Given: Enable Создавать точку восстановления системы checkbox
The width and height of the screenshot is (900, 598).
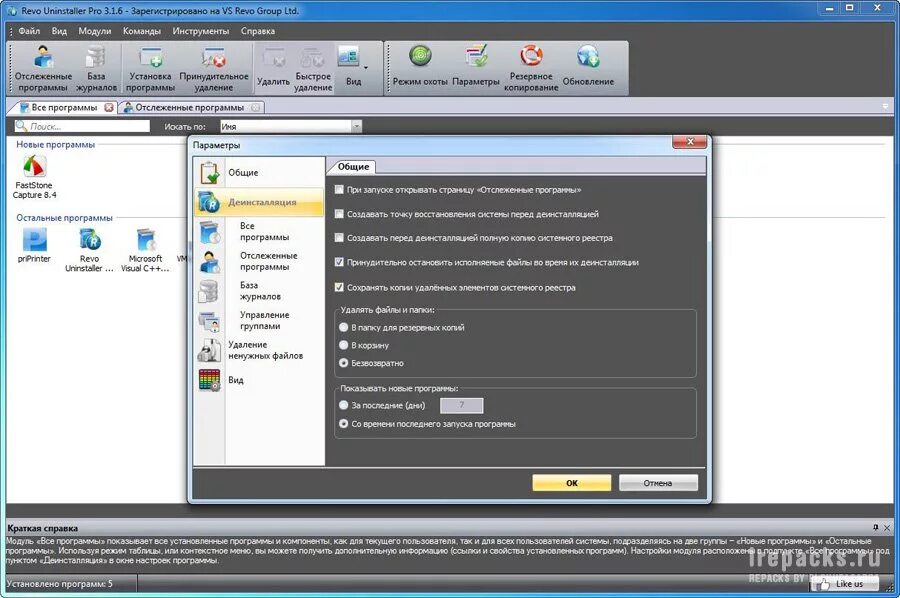Looking at the screenshot, I should [x=339, y=214].
